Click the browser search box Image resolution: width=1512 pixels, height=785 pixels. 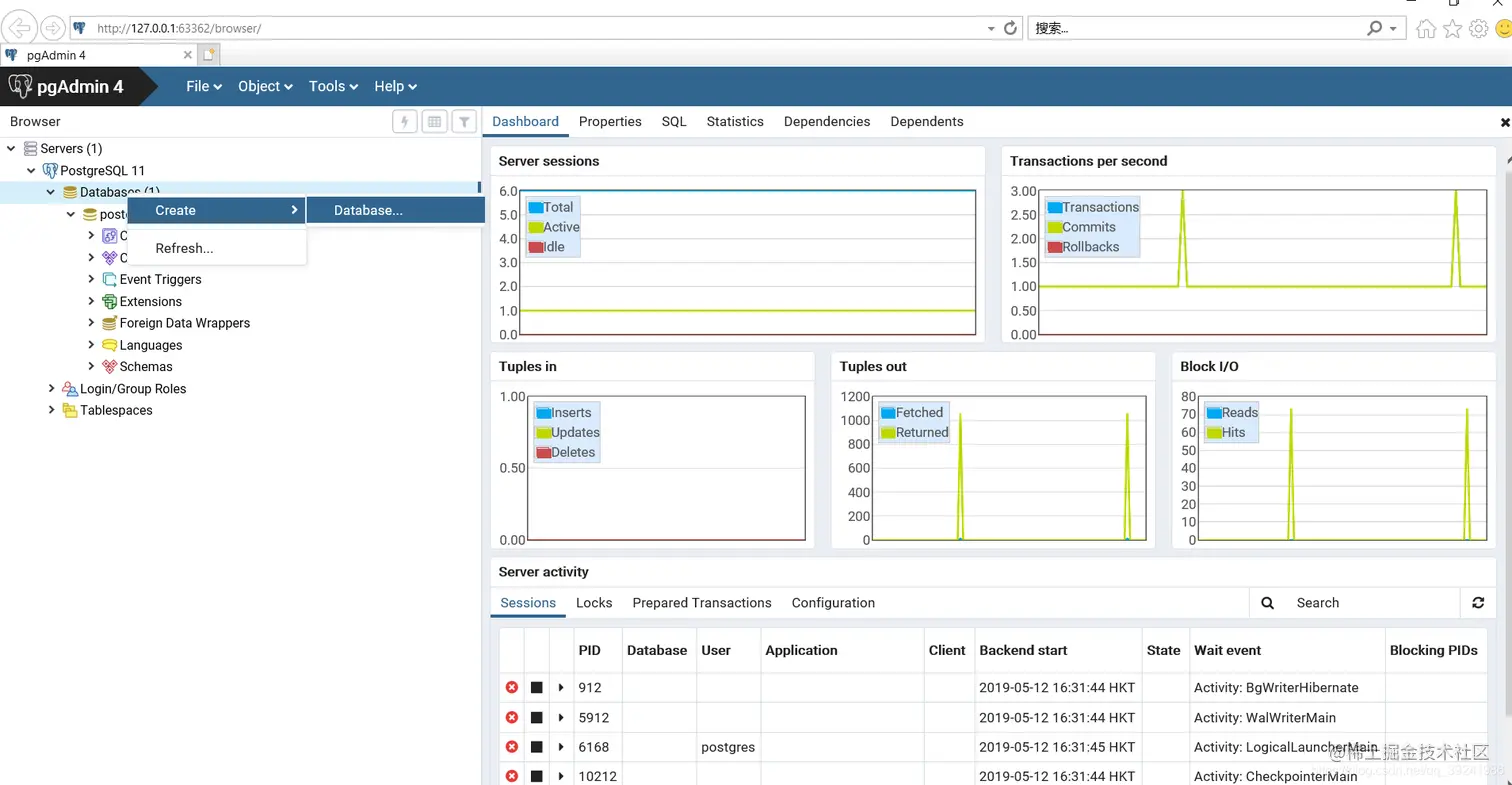(1195, 28)
